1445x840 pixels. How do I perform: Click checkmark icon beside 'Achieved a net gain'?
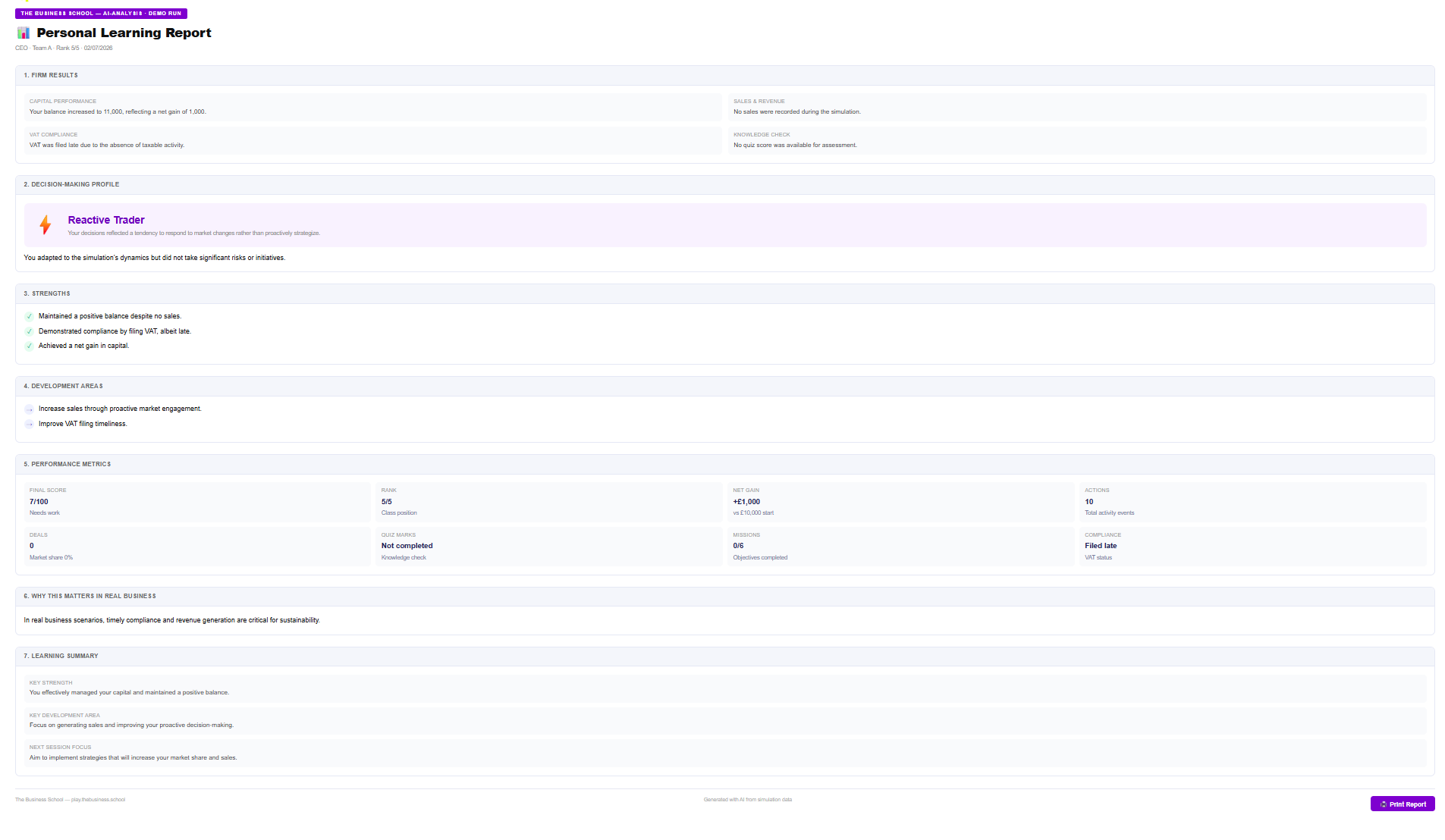(30, 346)
